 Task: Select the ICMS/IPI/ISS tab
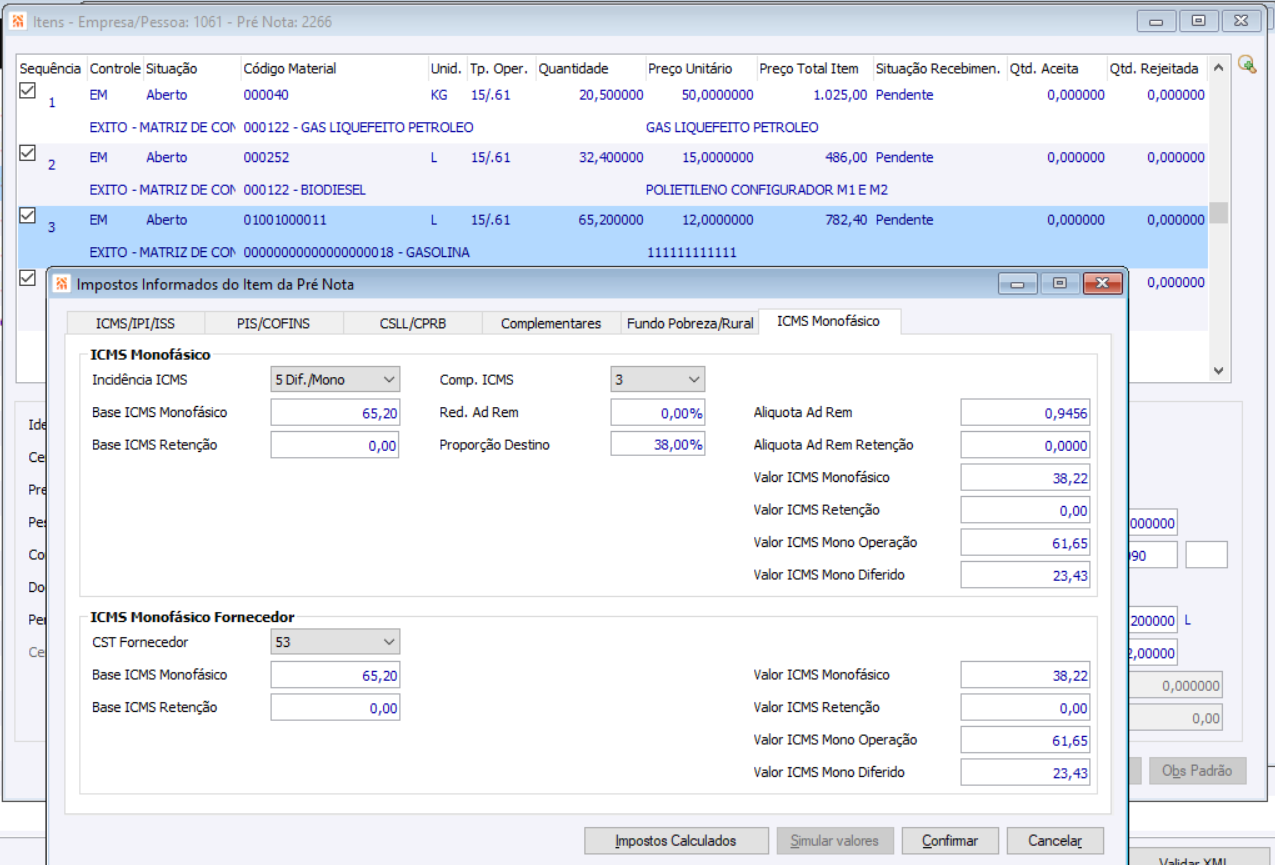(x=135, y=323)
